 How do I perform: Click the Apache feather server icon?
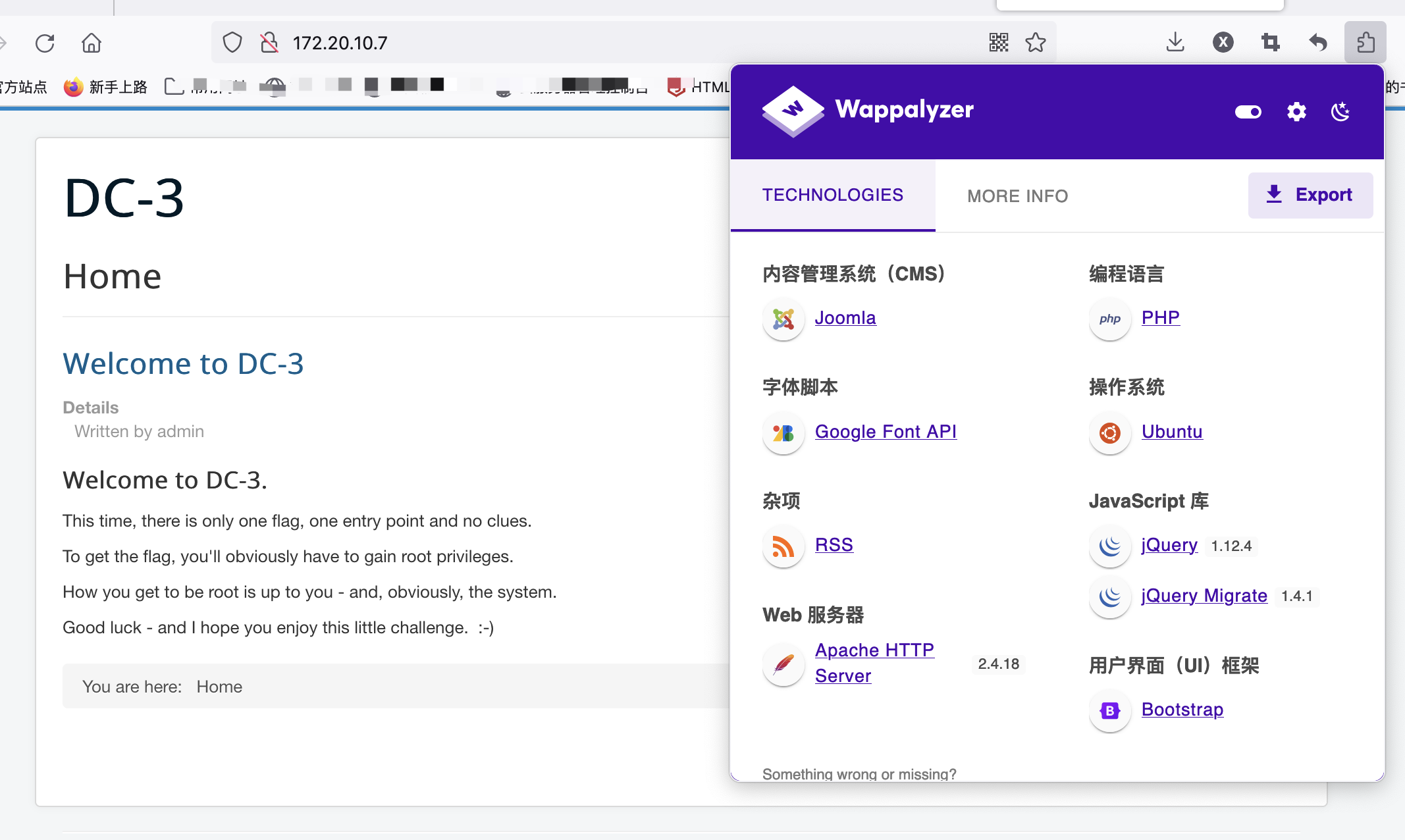pyautogui.click(x=783, y=664)
